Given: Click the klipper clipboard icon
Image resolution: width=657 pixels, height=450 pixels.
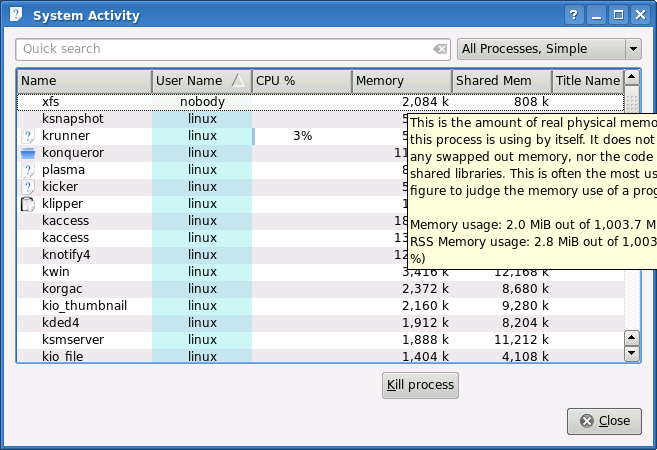Looking at the screenshot, I should click(28, 204).
